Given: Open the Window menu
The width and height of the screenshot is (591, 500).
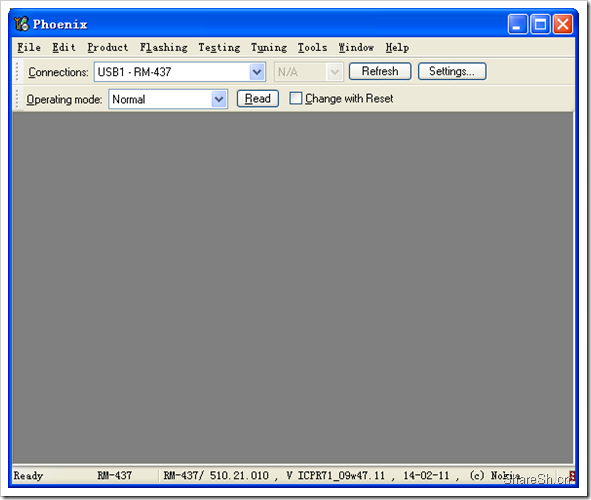Looking at the screenshot, I should click(356, 47).
